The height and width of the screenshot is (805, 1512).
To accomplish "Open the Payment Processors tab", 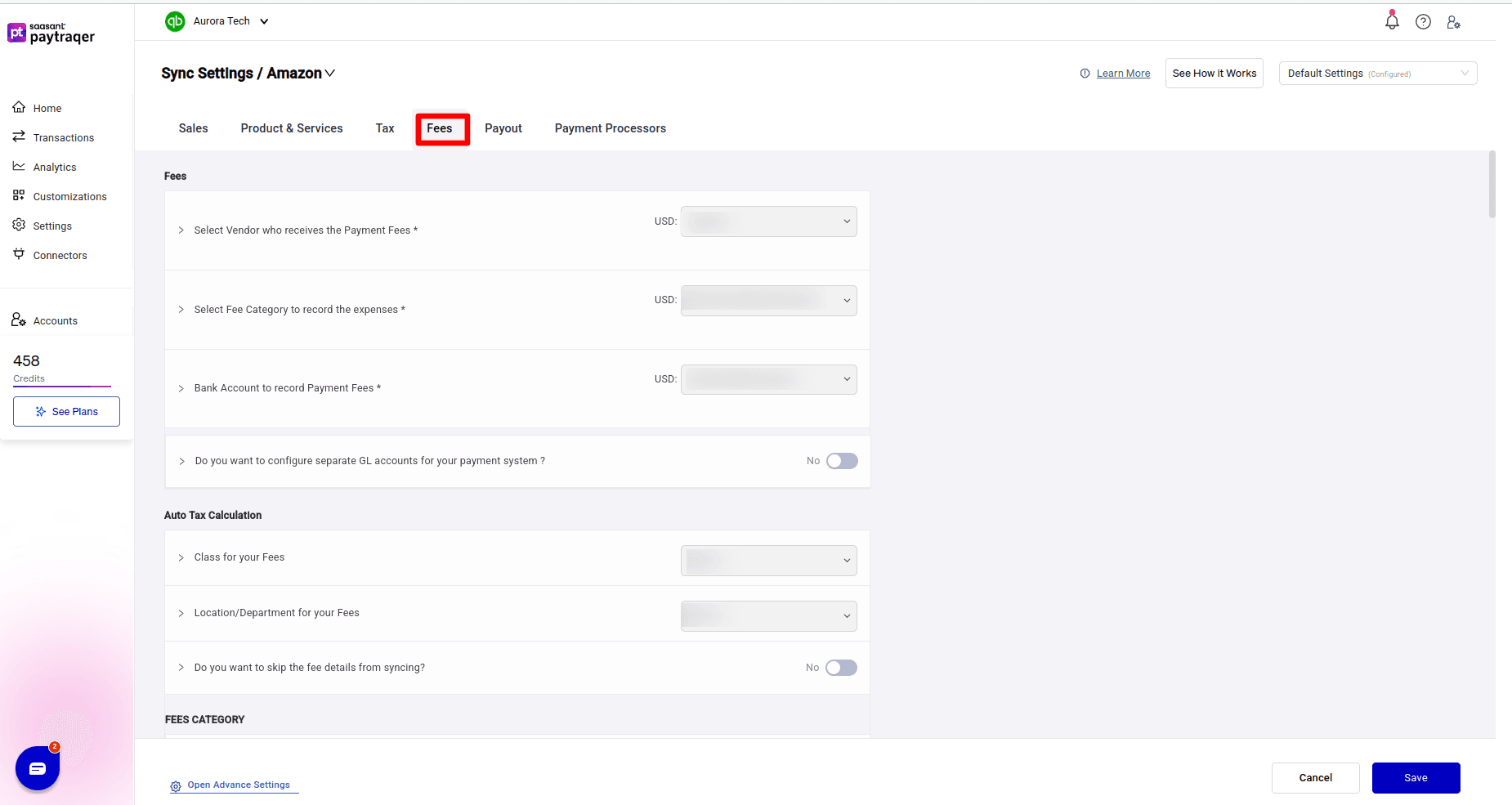I will point(610,128).
